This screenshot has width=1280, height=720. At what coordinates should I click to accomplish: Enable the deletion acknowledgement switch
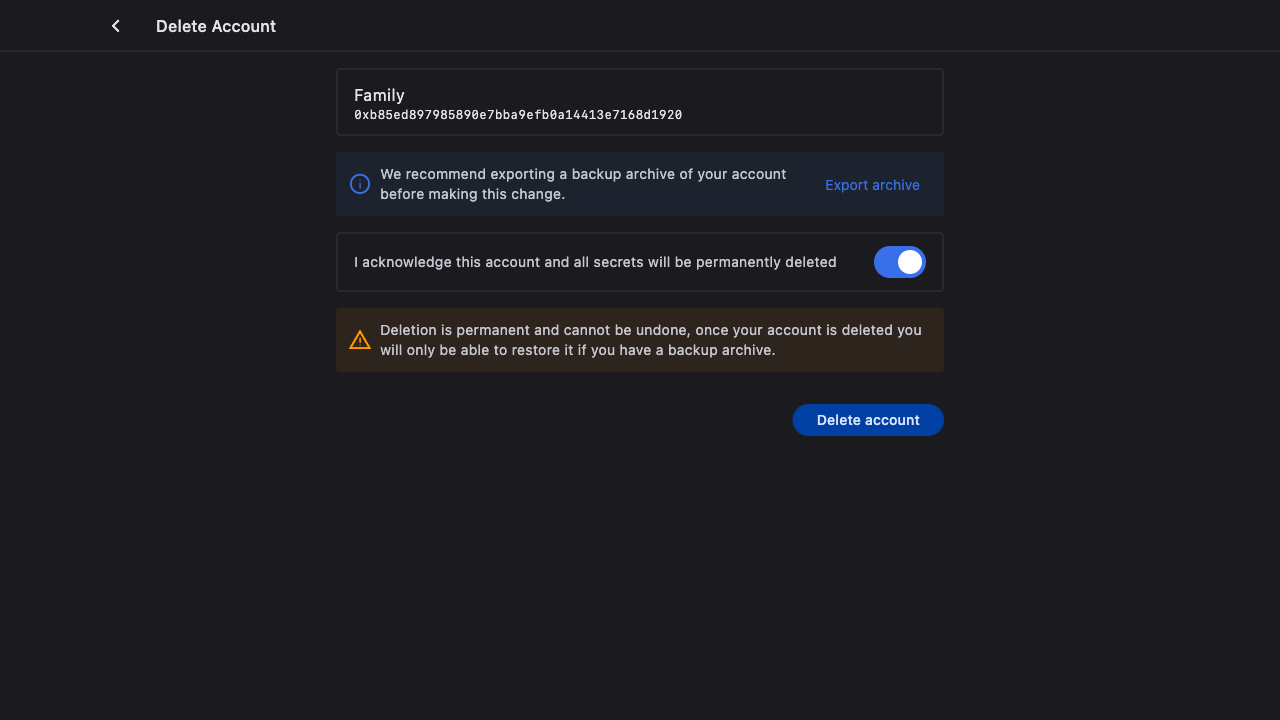(899, 262)
